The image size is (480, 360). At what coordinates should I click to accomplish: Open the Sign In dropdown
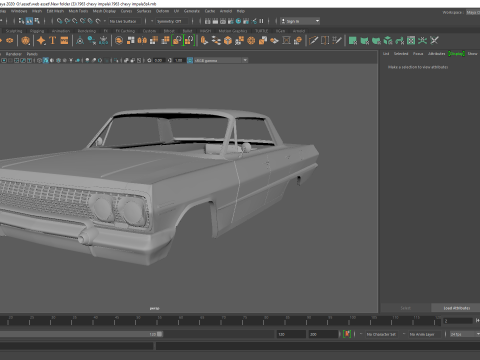coord(300,21)
